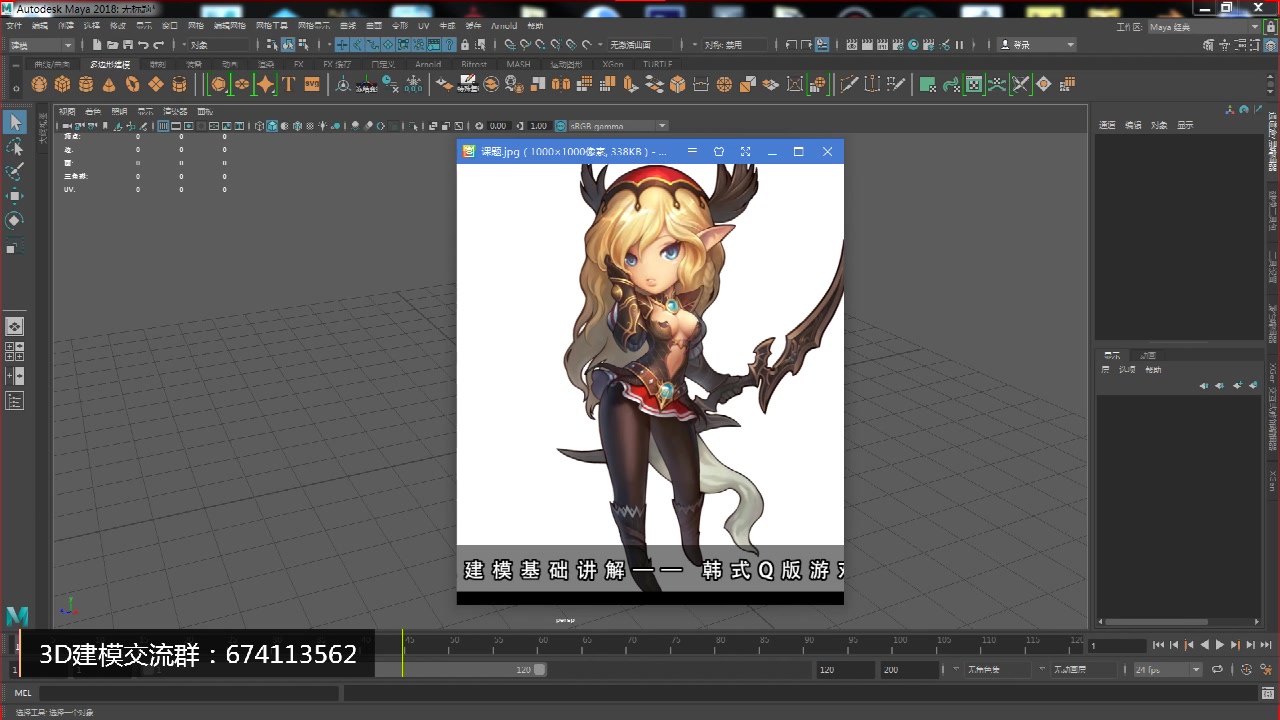Click the gamma value field 1.00
The height and width of the screenshot is (720, 1280).
coord(538,126)
